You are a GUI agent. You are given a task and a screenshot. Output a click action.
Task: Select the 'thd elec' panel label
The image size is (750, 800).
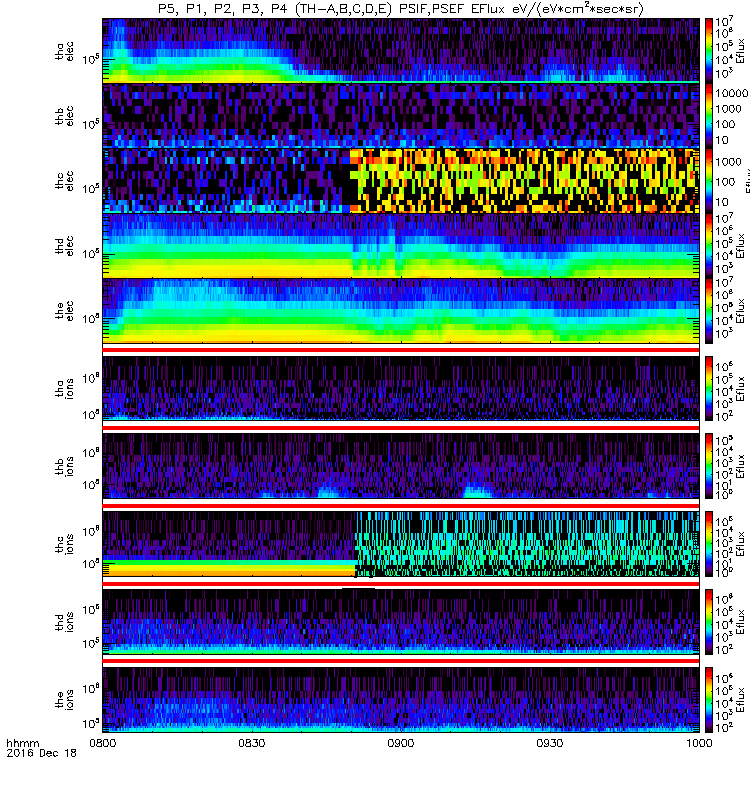click(64, 245)
